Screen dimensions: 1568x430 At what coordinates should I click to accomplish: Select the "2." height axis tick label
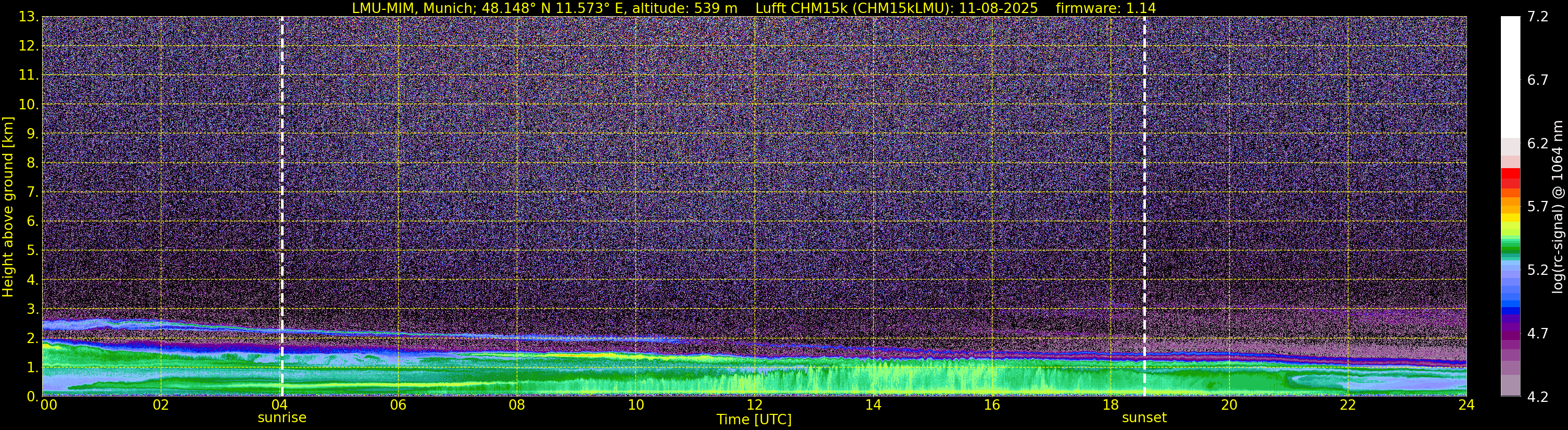[x=33, y=338]
